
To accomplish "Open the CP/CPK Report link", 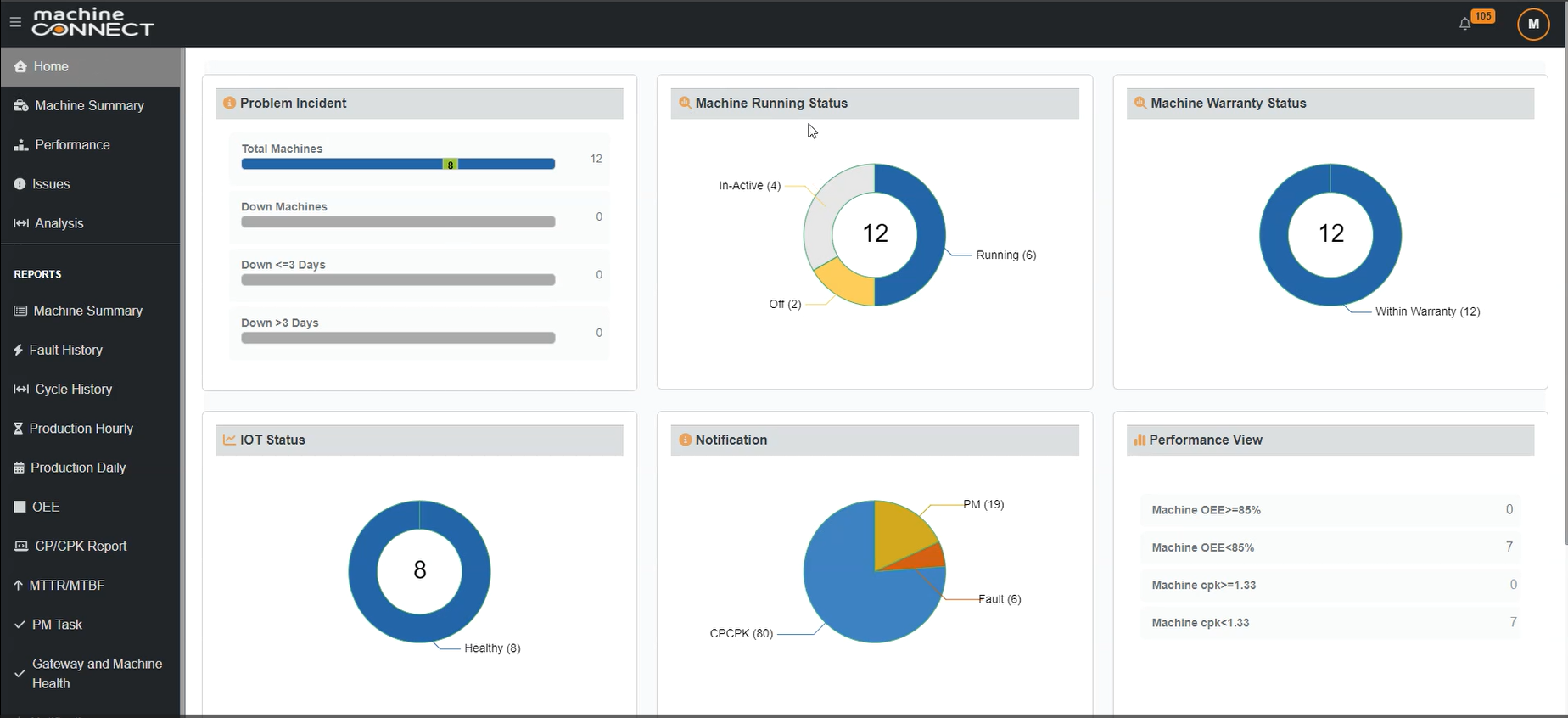I will (81, 546).
